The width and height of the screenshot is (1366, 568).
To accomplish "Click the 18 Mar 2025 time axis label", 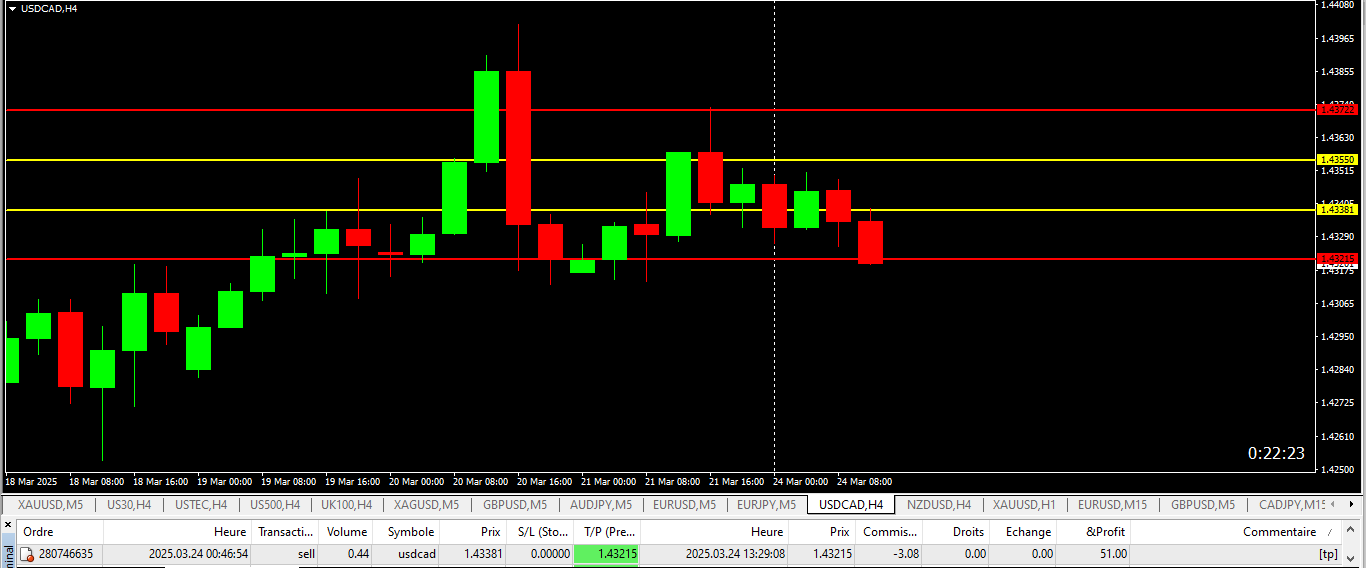I will [x=30, y=481].
